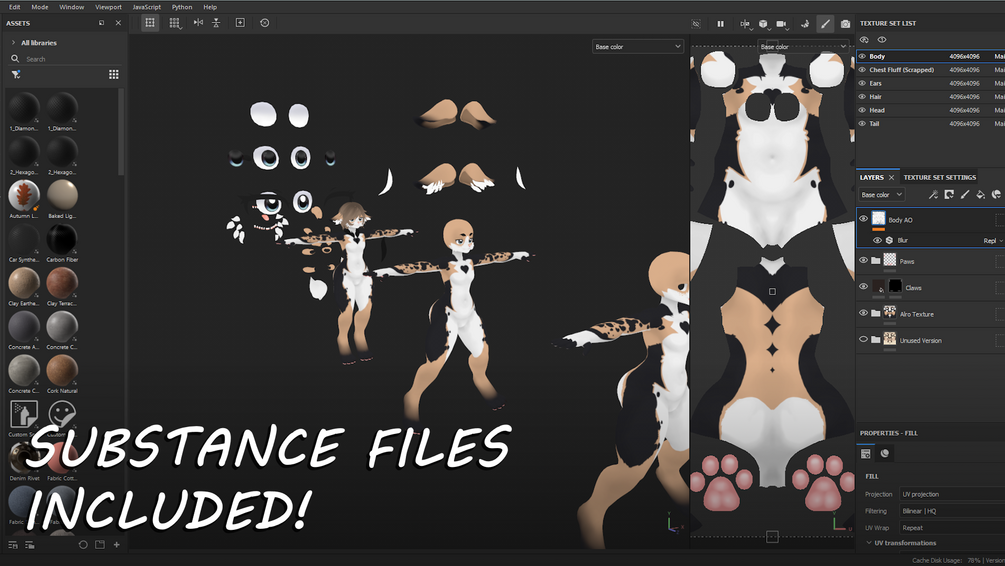Click the fill properties icon tab
This screenshot has width=1005, height=566.
point(865,454)
